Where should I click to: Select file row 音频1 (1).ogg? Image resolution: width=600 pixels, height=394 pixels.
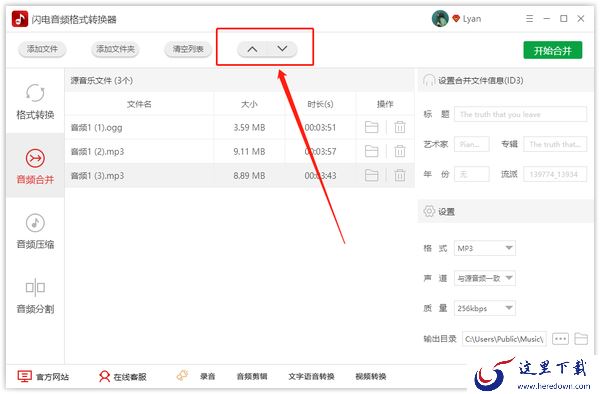point(240,127)
